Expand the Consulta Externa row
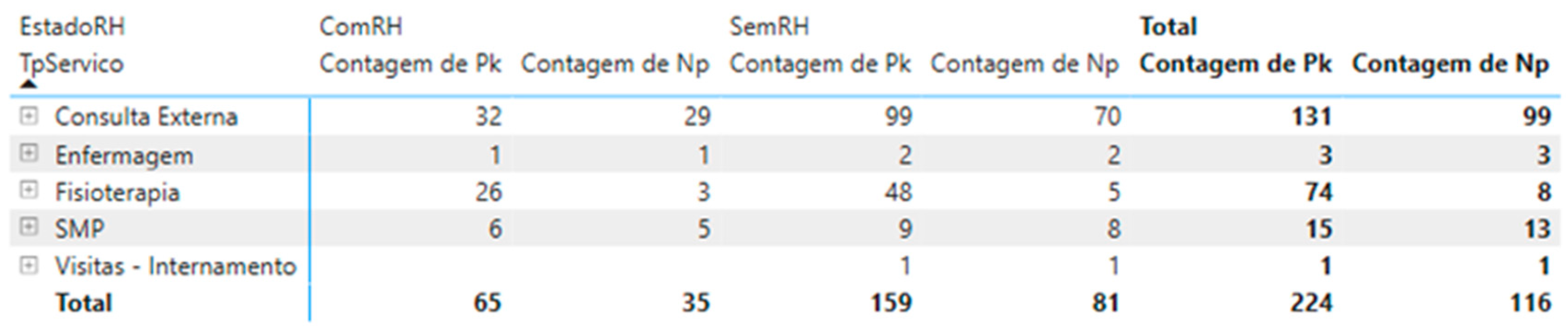Viewport: 1568px width, 335px height. tap(28, 116)
